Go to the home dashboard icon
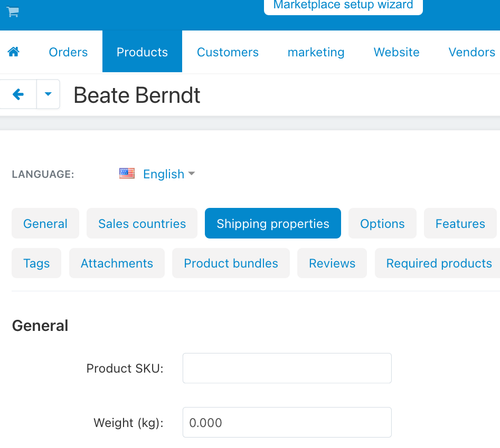Viewport: 500px width, 448px height. pos(14,52)
